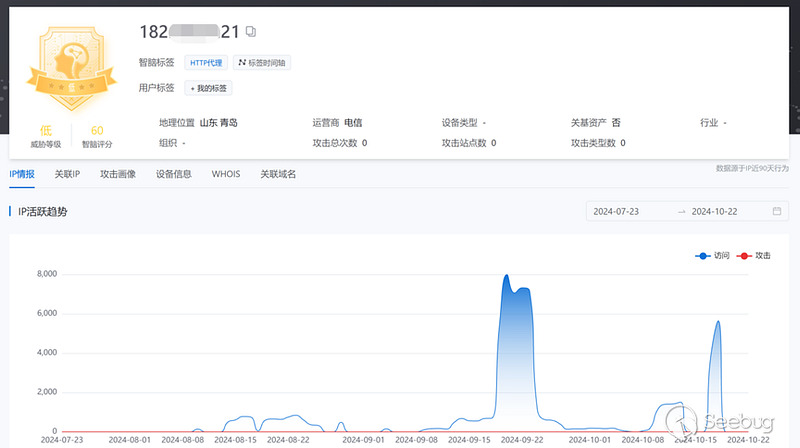Open the calendar icon in date range
The image size is (800, 448).
click(x=777, y=211)
